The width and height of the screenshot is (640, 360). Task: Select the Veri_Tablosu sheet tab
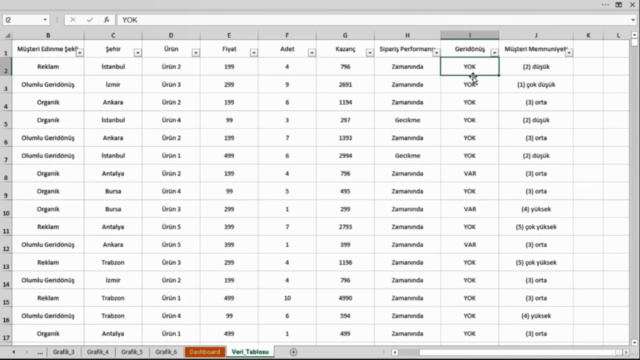click(x=250, y=352)
